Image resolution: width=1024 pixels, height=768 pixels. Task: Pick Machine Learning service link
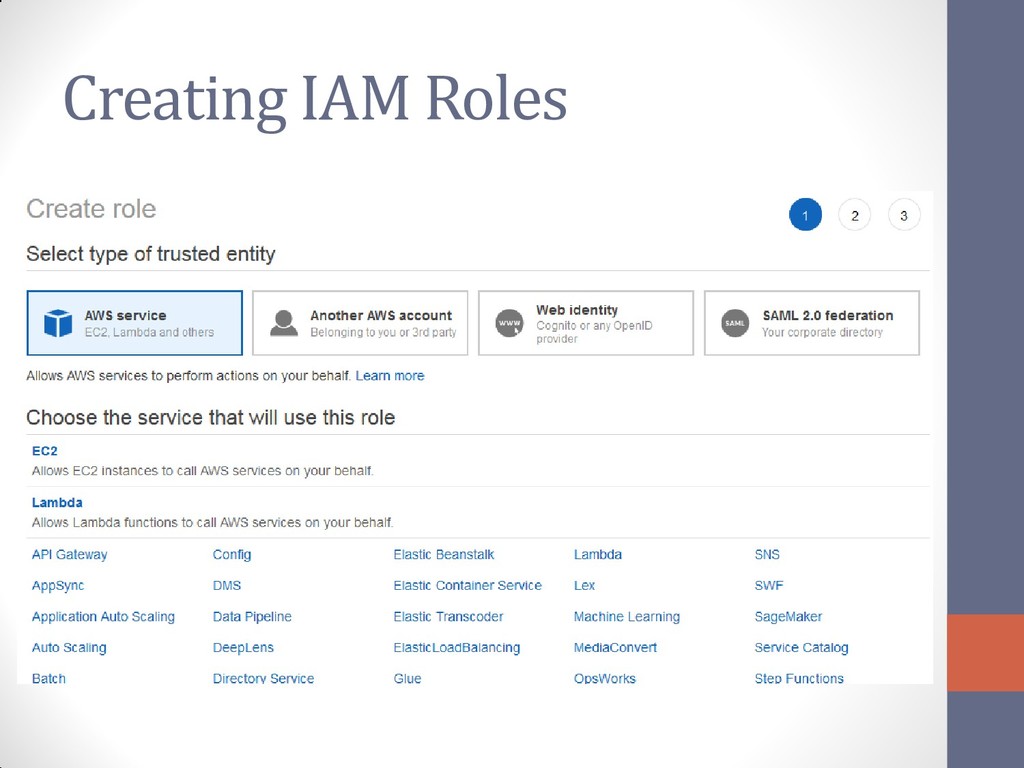coord(627,616)
